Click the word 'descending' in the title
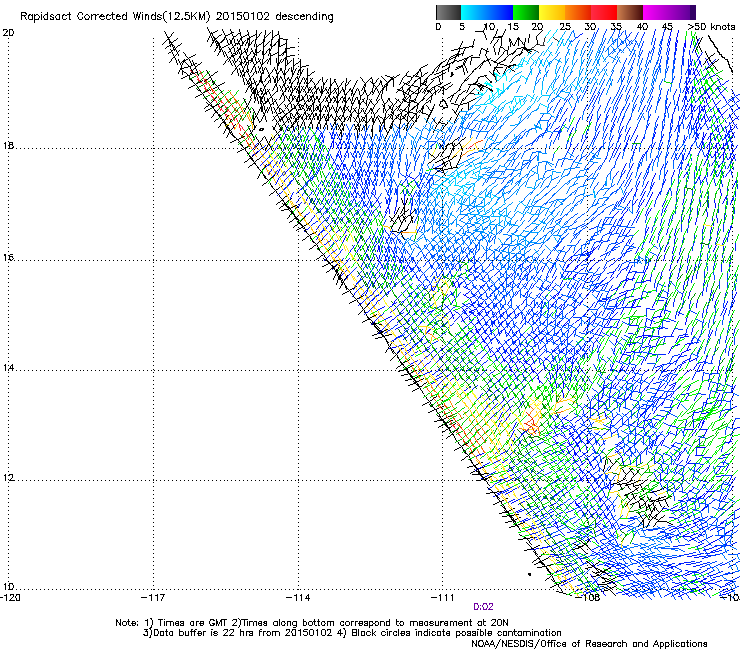 pyautogui.click(x=304, y=17)
